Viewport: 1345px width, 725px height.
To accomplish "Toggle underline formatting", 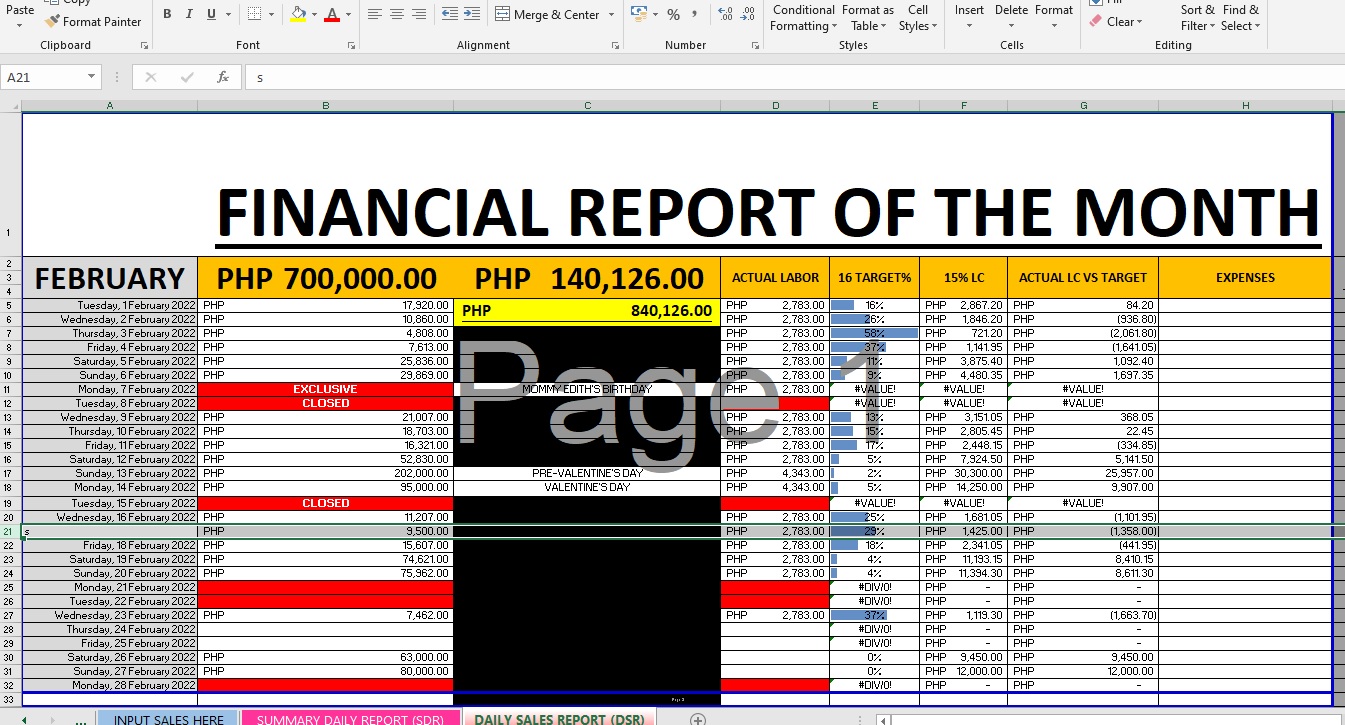I will 211,14.
